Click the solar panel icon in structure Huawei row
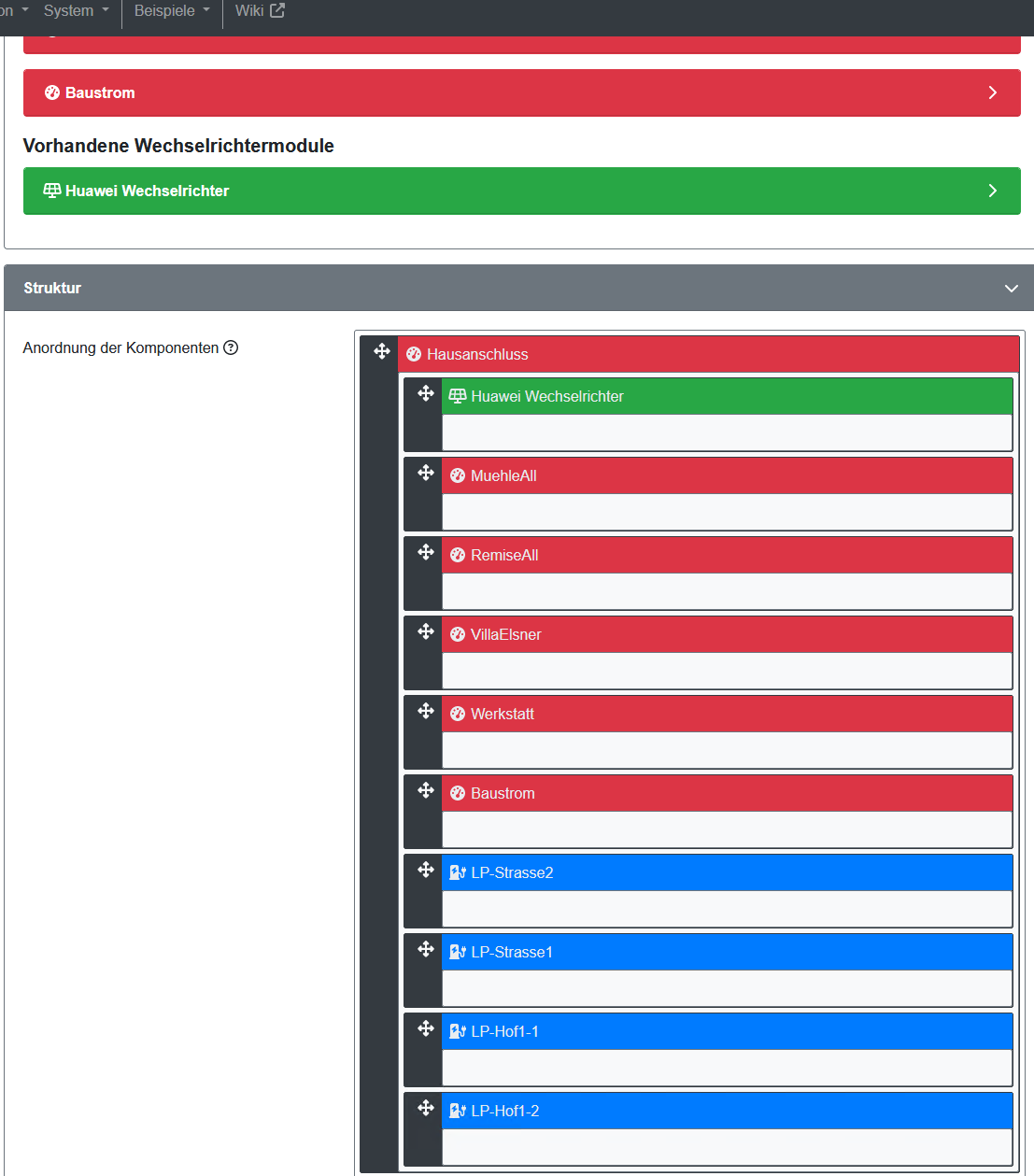This screenshot has width=1034, height=1176. (458, 396)
